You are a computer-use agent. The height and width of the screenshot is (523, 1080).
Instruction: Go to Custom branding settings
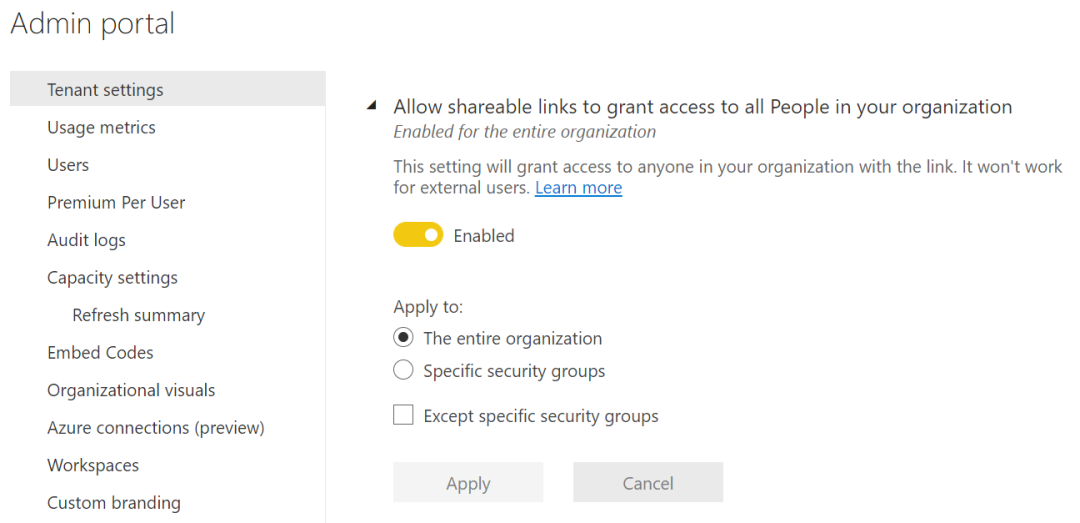(x=114, y=502)
